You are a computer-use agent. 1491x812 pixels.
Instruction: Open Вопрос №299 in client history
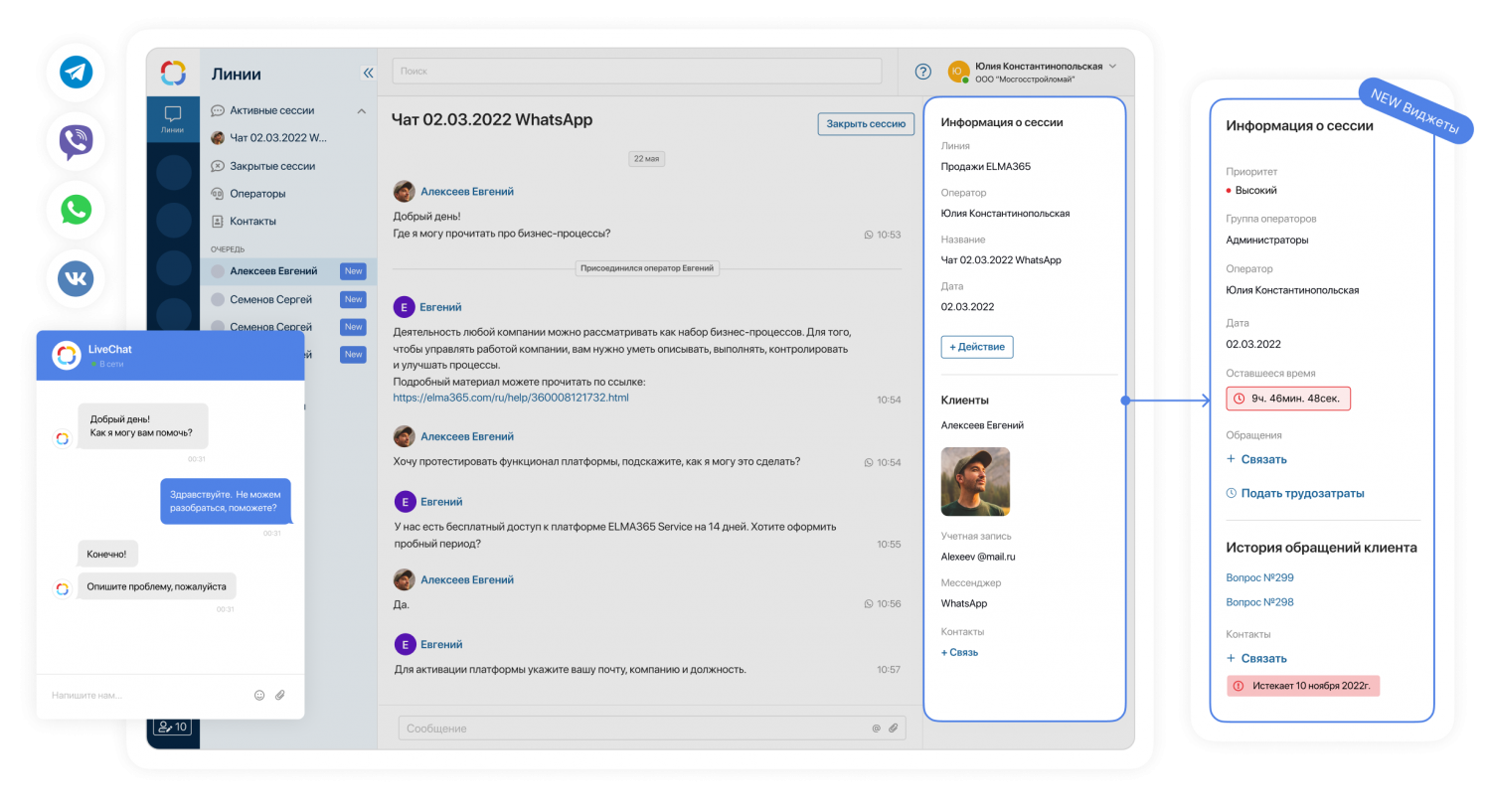coord(1259,577)
